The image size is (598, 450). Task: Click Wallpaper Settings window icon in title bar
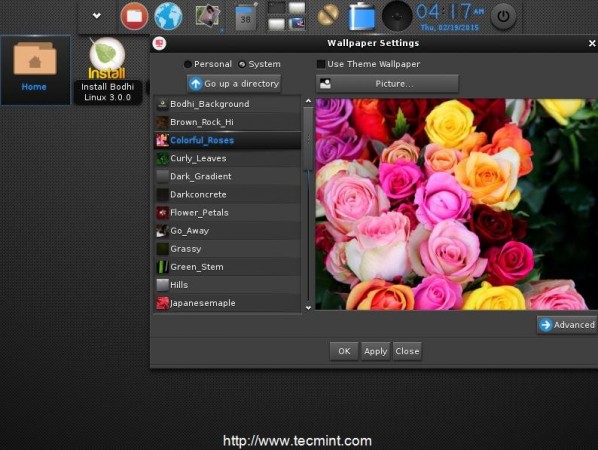(159, 43)
